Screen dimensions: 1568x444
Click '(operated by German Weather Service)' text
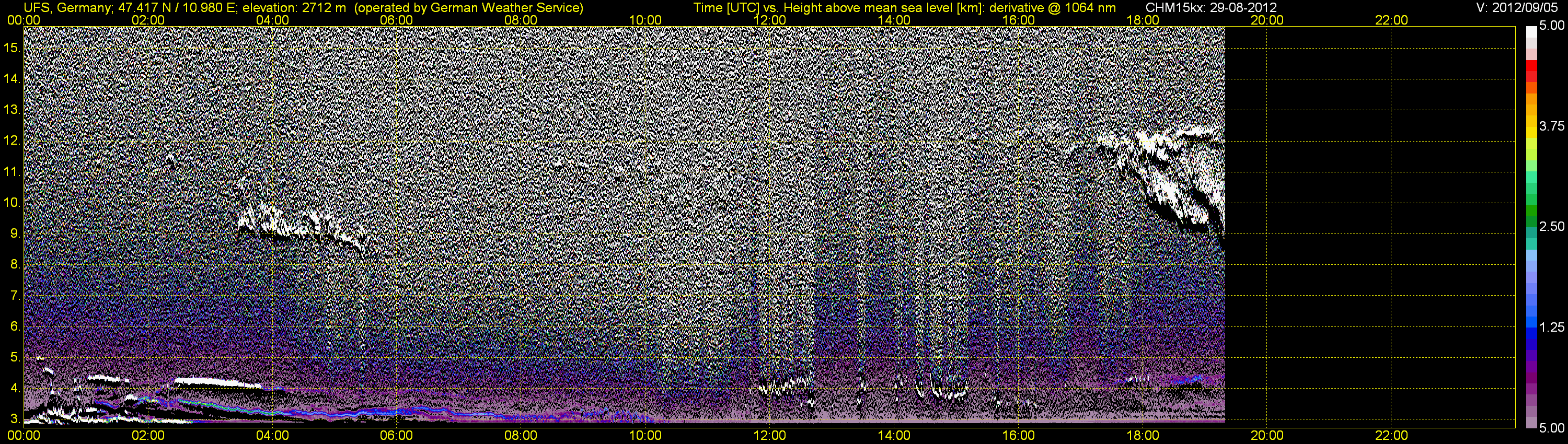(469, 8)
